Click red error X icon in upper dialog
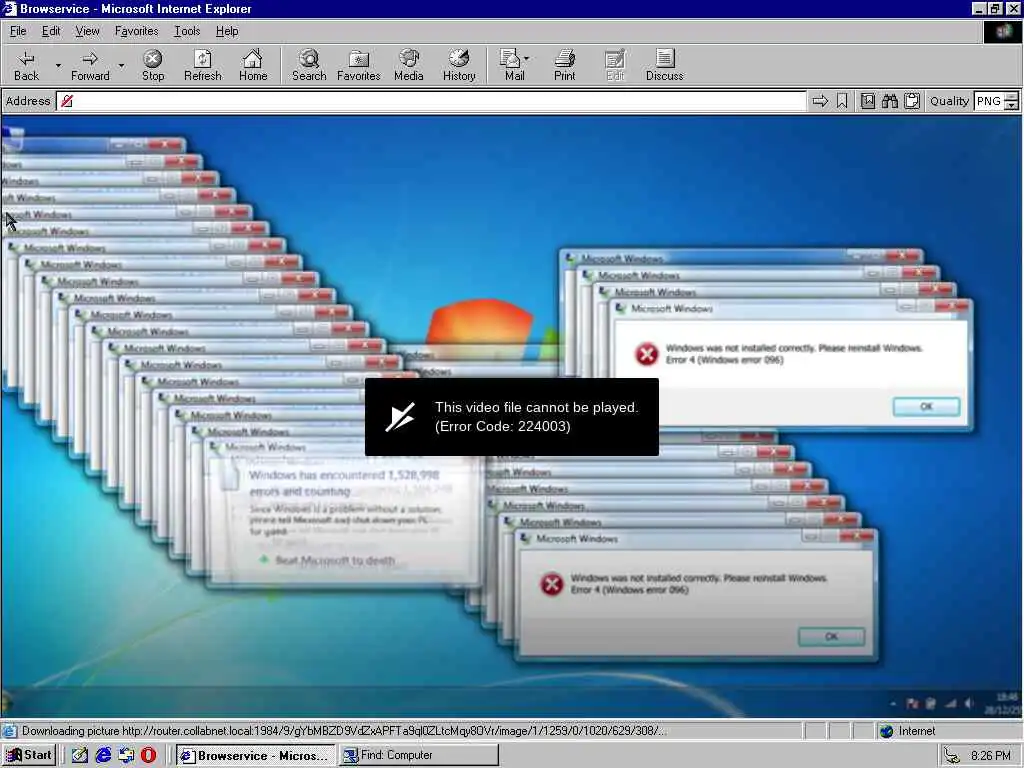This screenshot has height=768, width=1024. [x=647, y=354]
